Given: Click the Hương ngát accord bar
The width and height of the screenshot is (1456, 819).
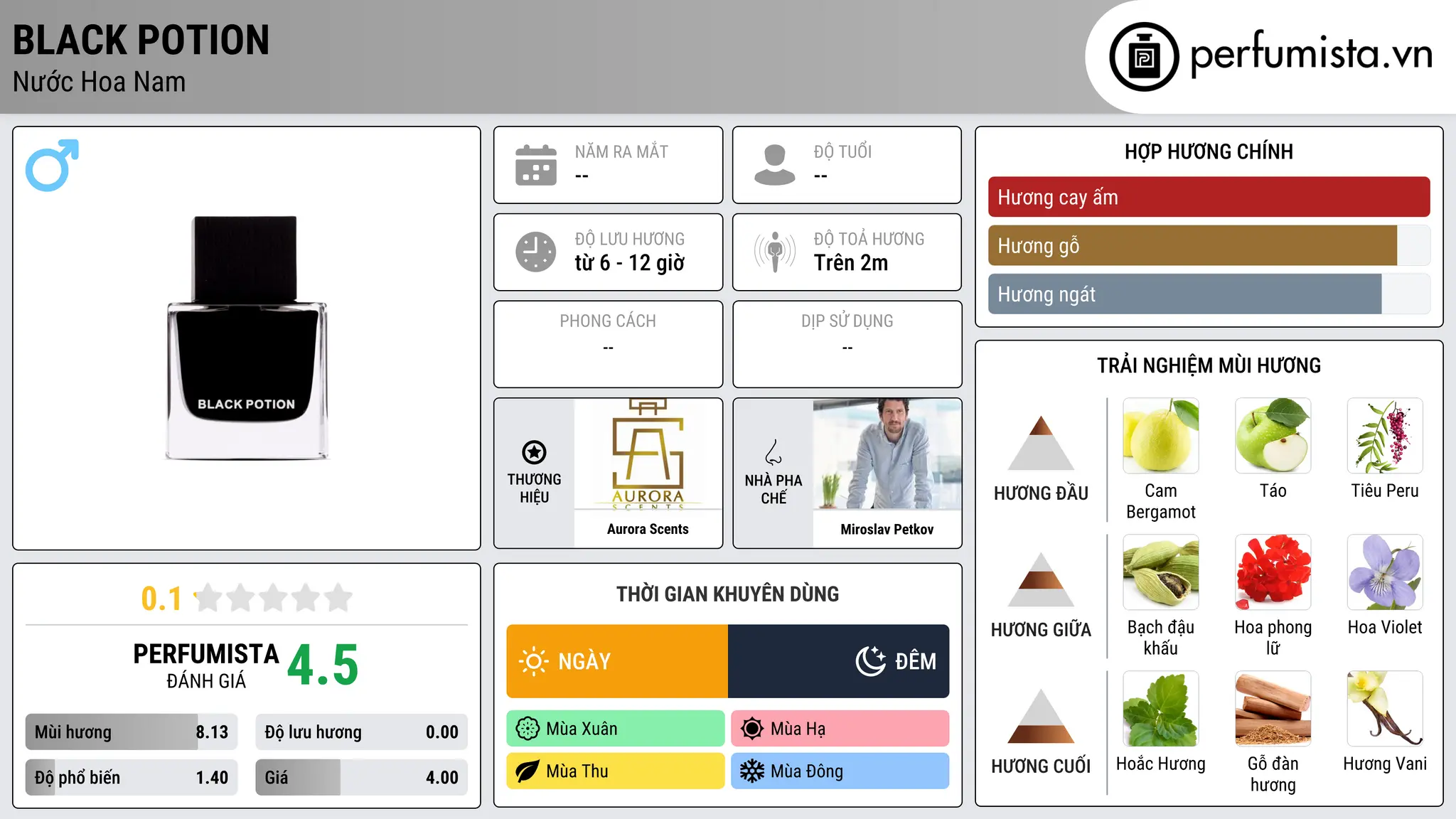Looking at the screenshot, I should click(1209, 294).
